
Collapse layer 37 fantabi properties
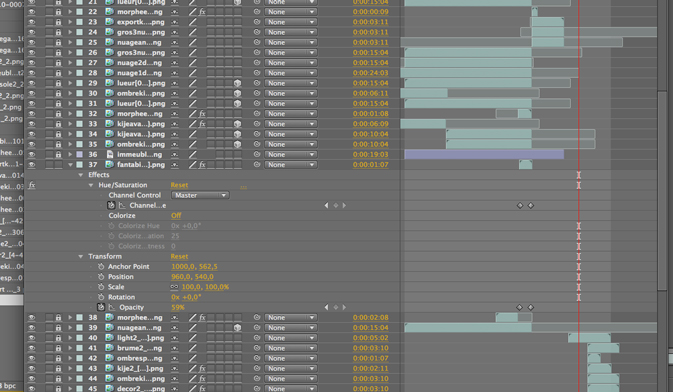70,164
